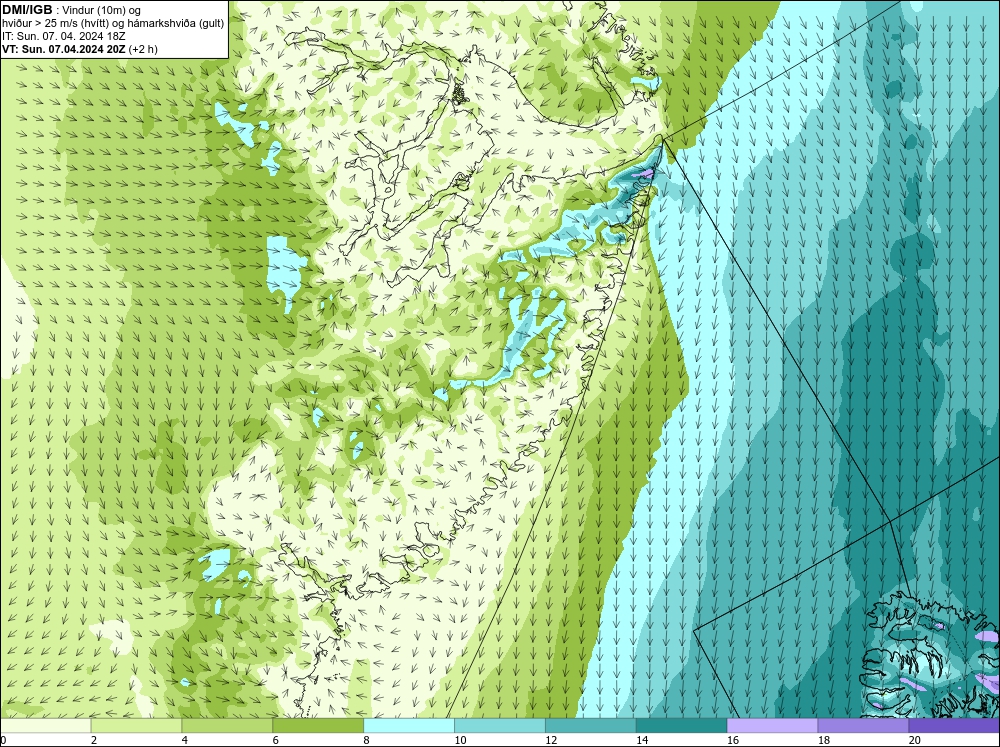The height and width of the screenshot is (747, 1000).
Task: Click the legend label '4'
Action: [x=185, y=740]
